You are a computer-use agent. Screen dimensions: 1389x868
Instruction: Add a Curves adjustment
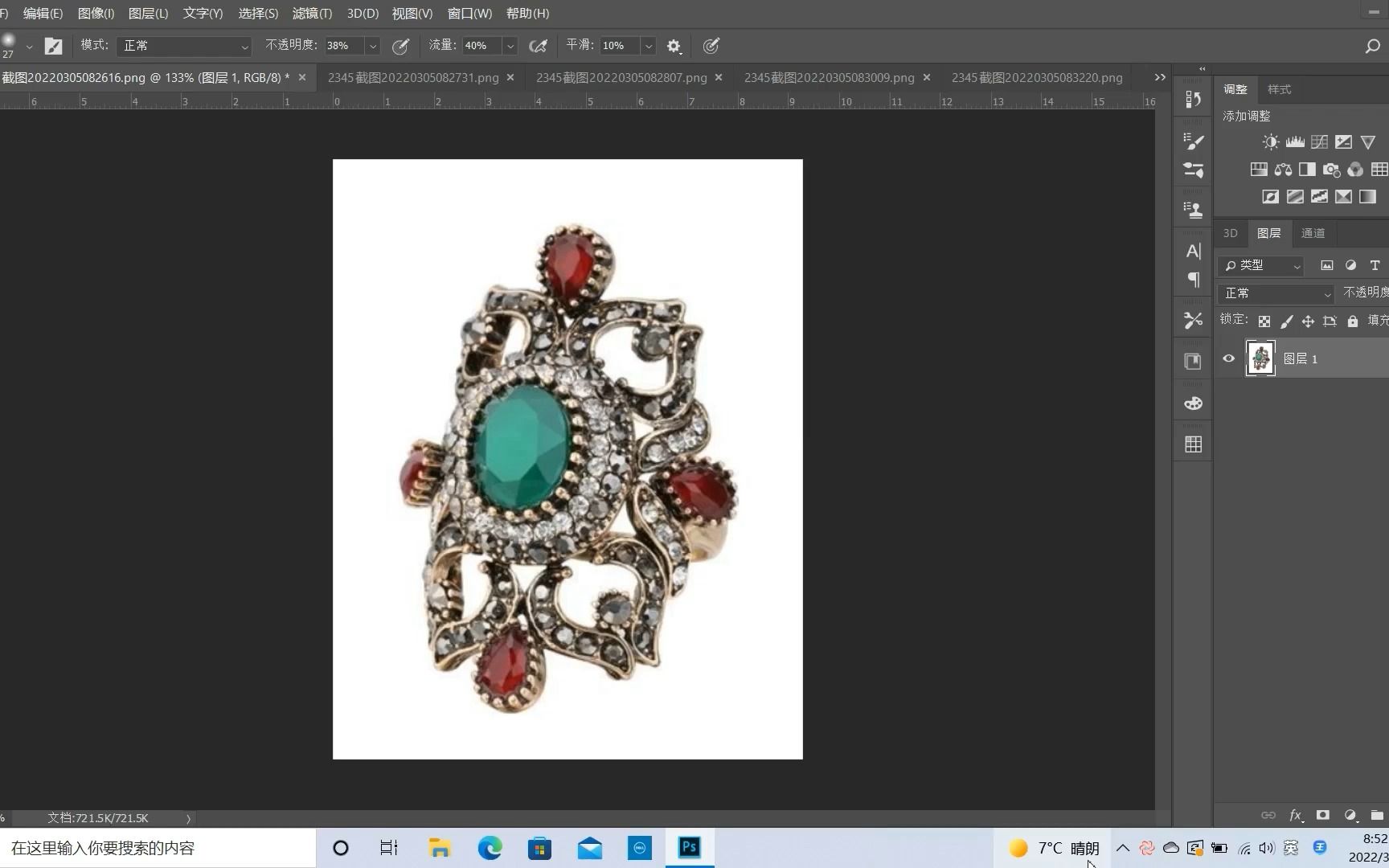click(1319, 142)
